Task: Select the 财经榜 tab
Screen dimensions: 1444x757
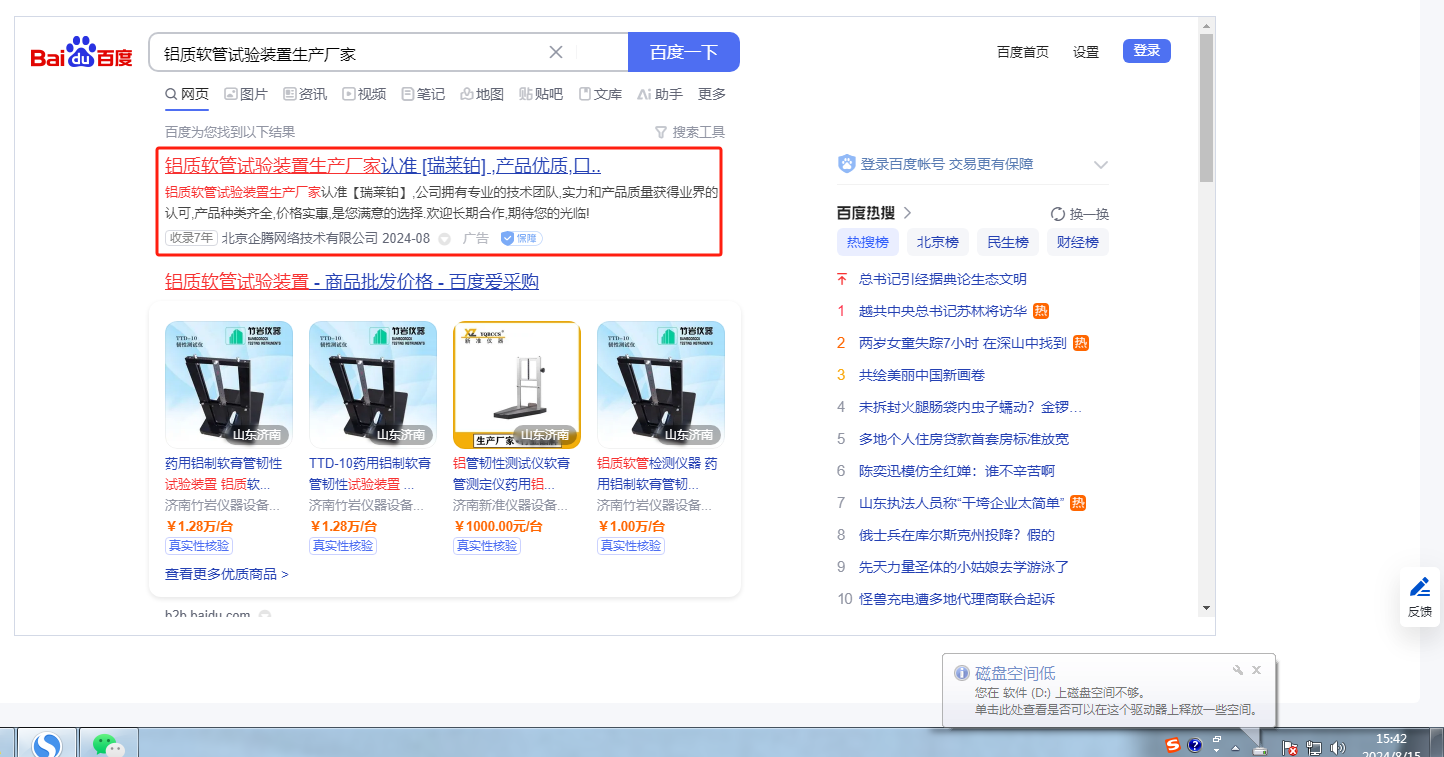Action: tap(1078, 242)
